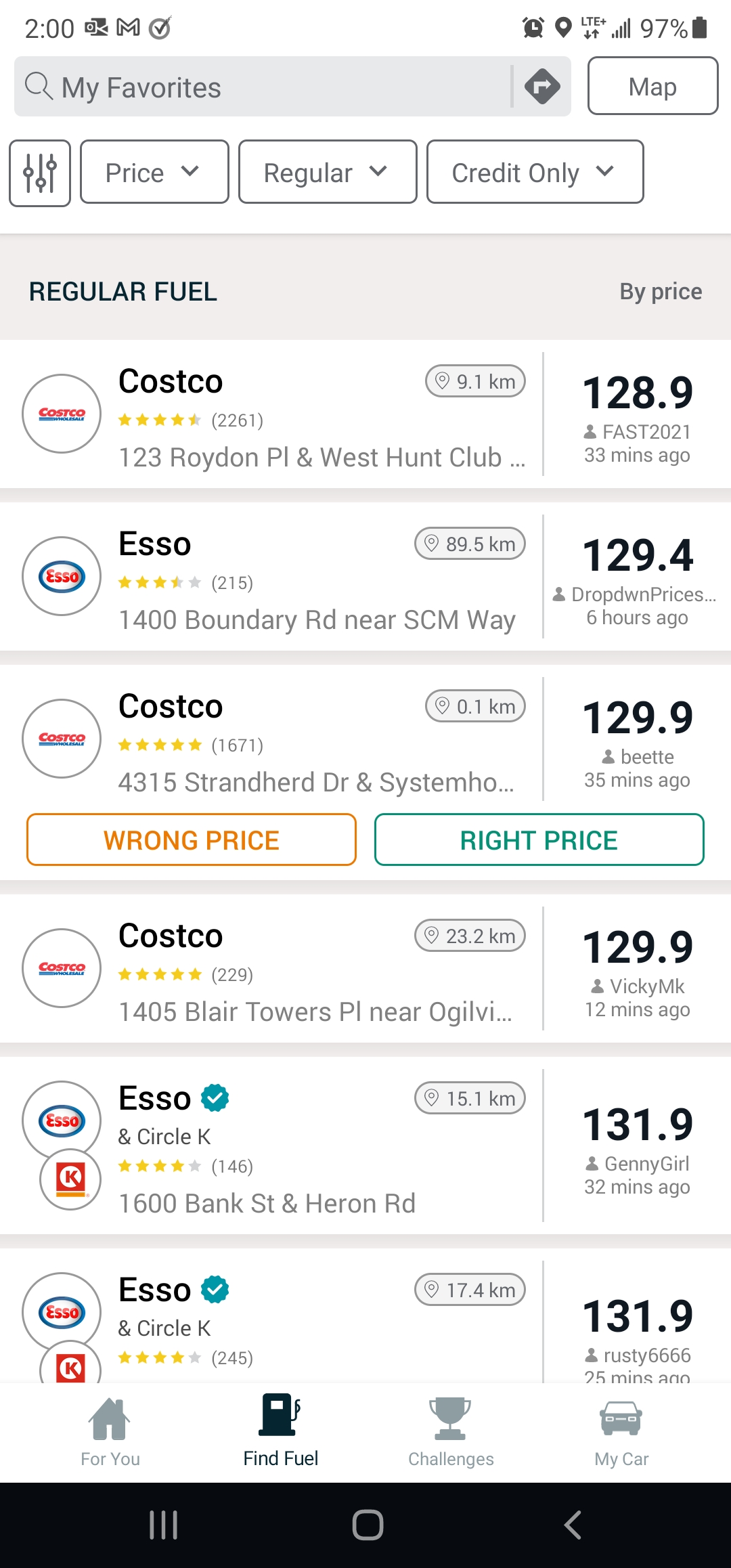Open the For You home tab

point(110,1431)
